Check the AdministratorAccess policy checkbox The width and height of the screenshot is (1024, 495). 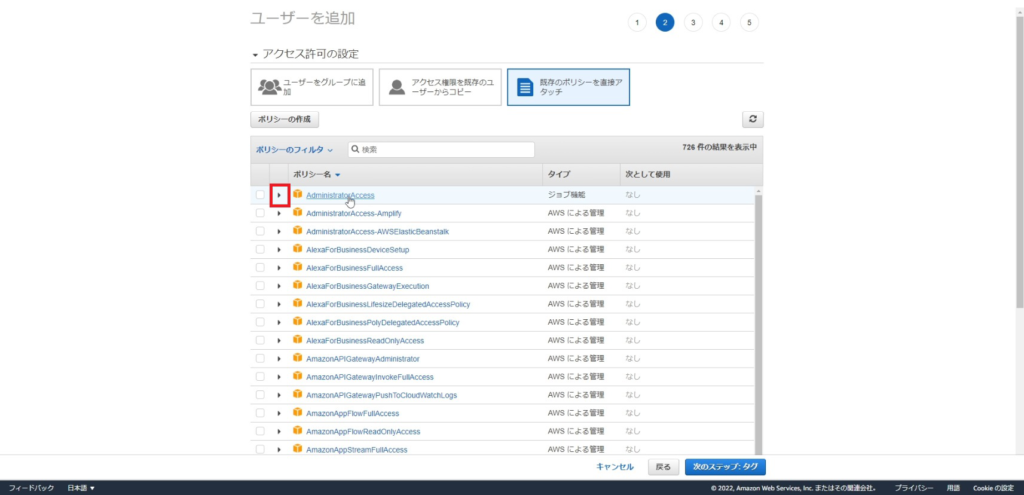(260, 195)
